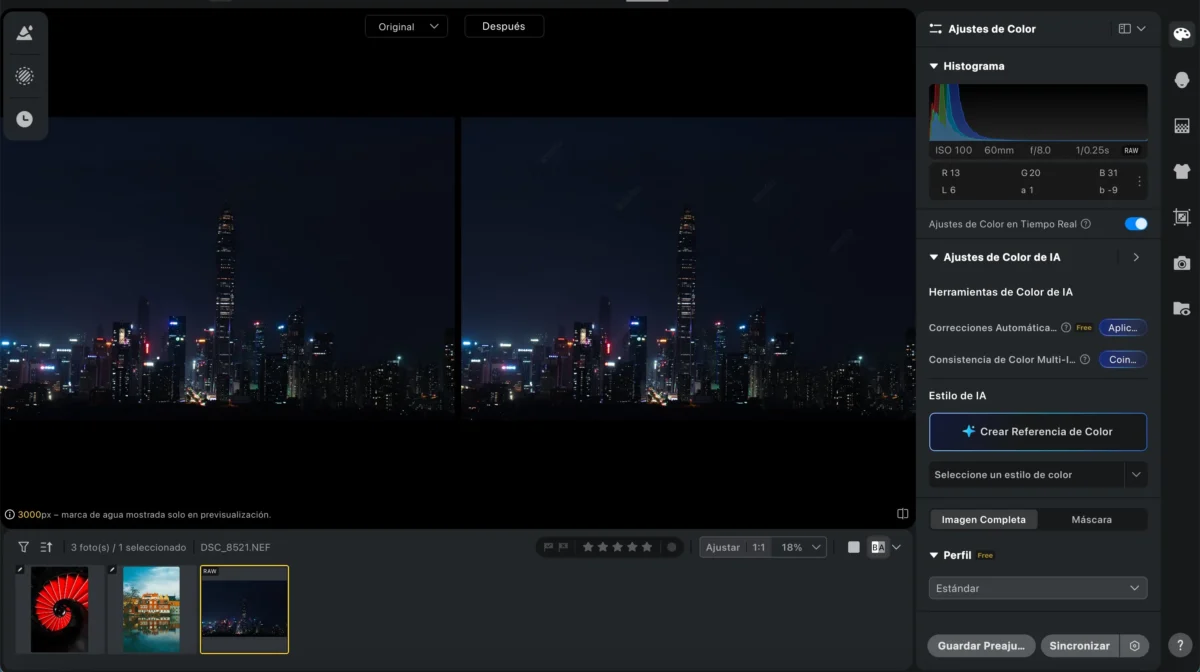Click the help question mark icon

tap(1180, 647)
